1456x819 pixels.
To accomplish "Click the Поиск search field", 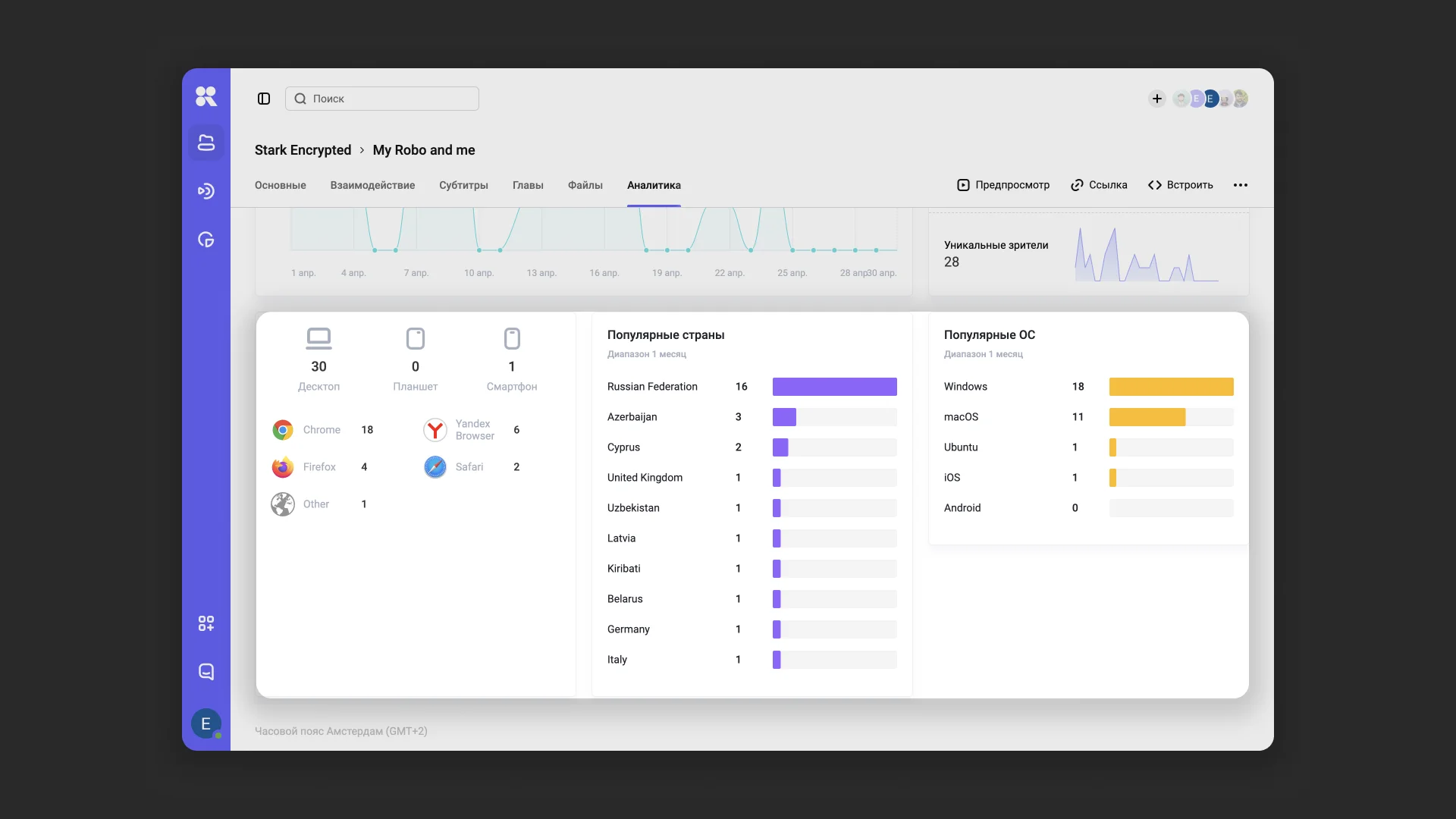I will tap(382, 99).
